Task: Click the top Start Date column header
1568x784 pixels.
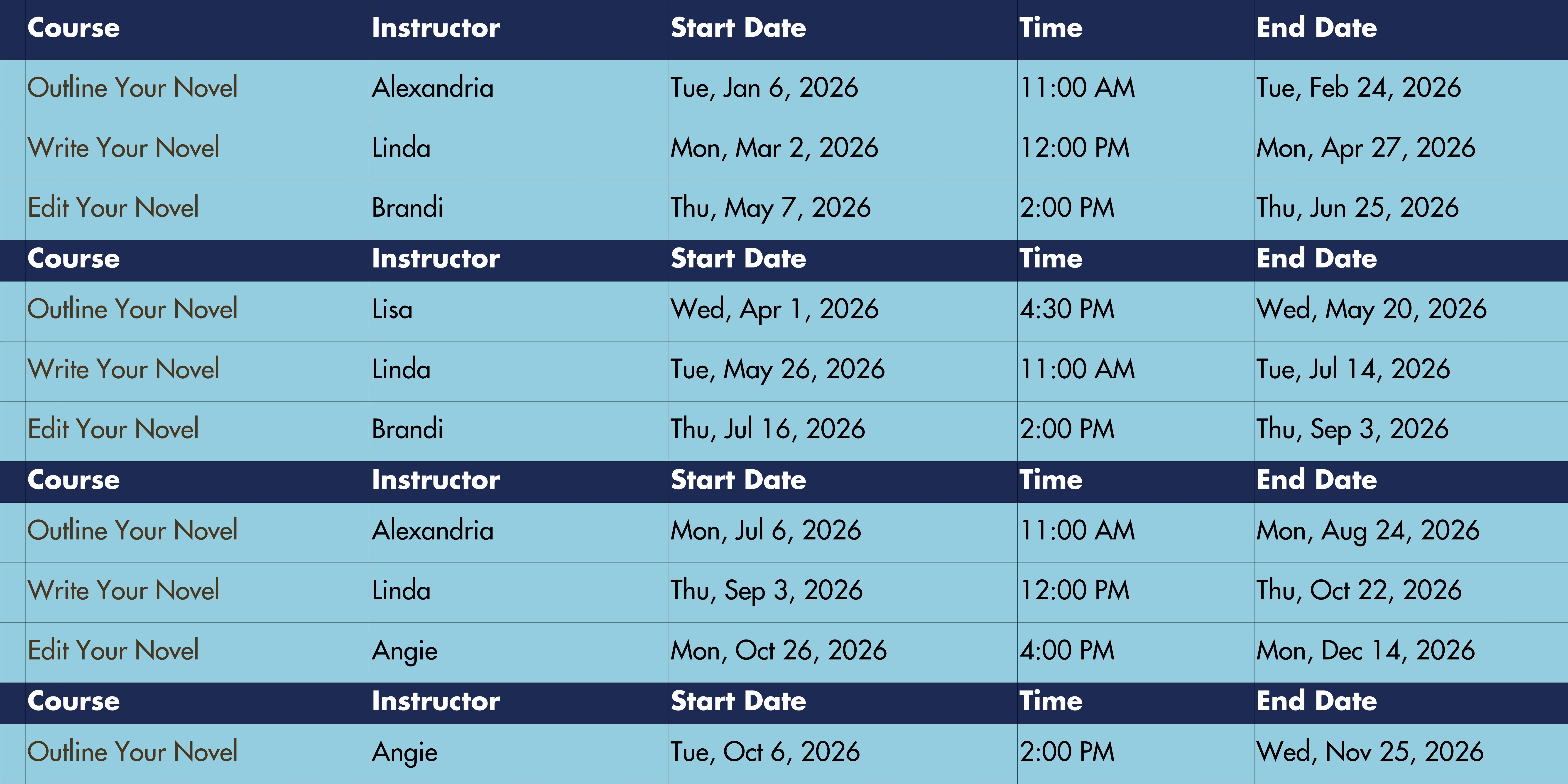Action: click(738, 28)
